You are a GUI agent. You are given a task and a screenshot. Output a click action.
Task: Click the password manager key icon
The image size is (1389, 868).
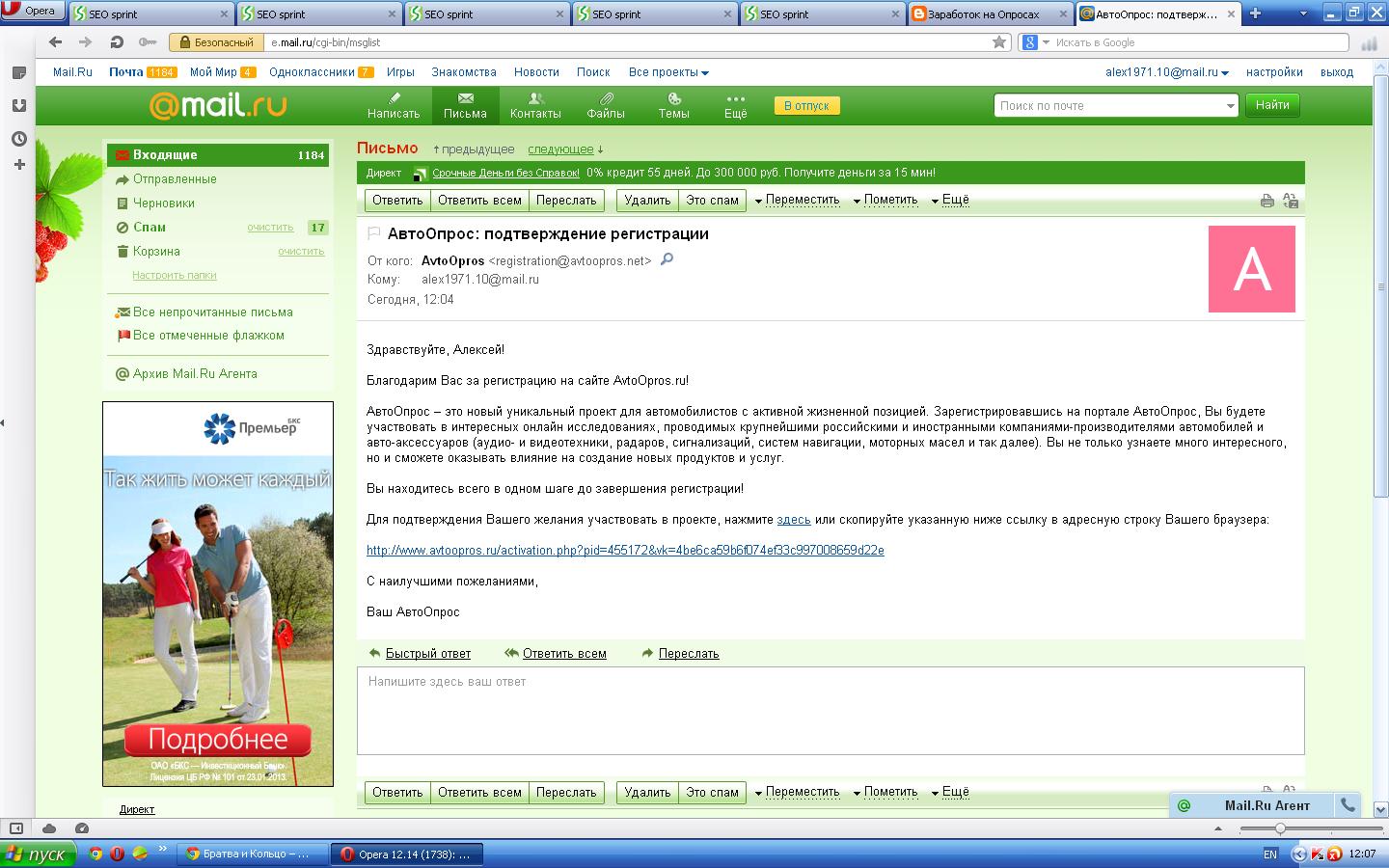[x=147, y=42]
